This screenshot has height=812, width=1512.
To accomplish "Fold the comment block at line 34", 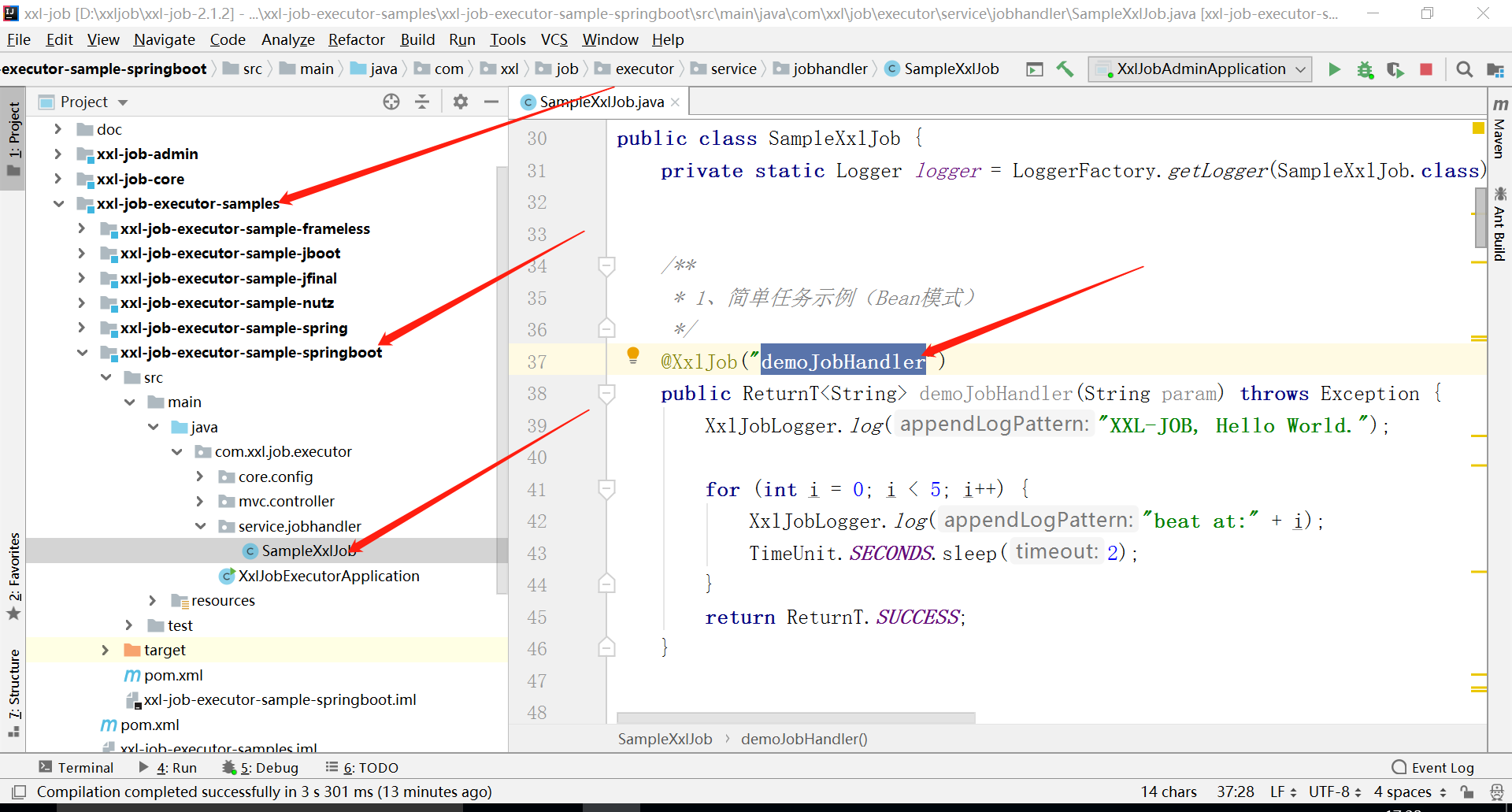I will (x=606, y=265).
